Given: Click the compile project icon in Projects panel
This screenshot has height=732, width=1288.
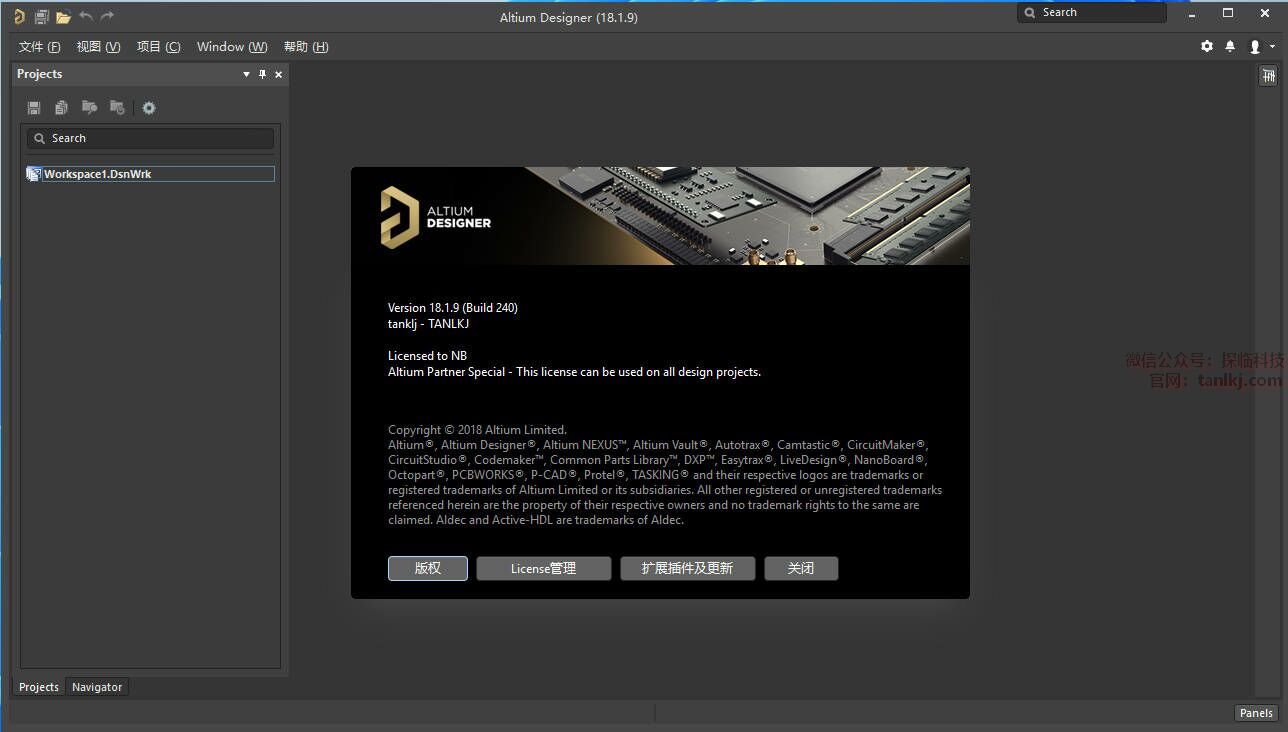Looking at the screenshot, I should click(89, 108).
